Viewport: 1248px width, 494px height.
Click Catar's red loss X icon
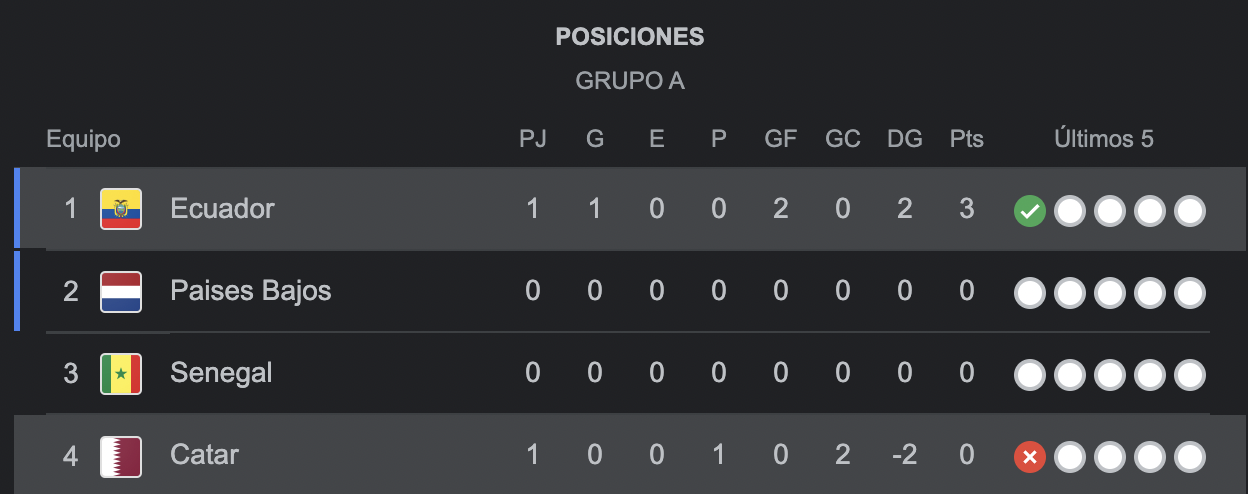click(1029, 457)
